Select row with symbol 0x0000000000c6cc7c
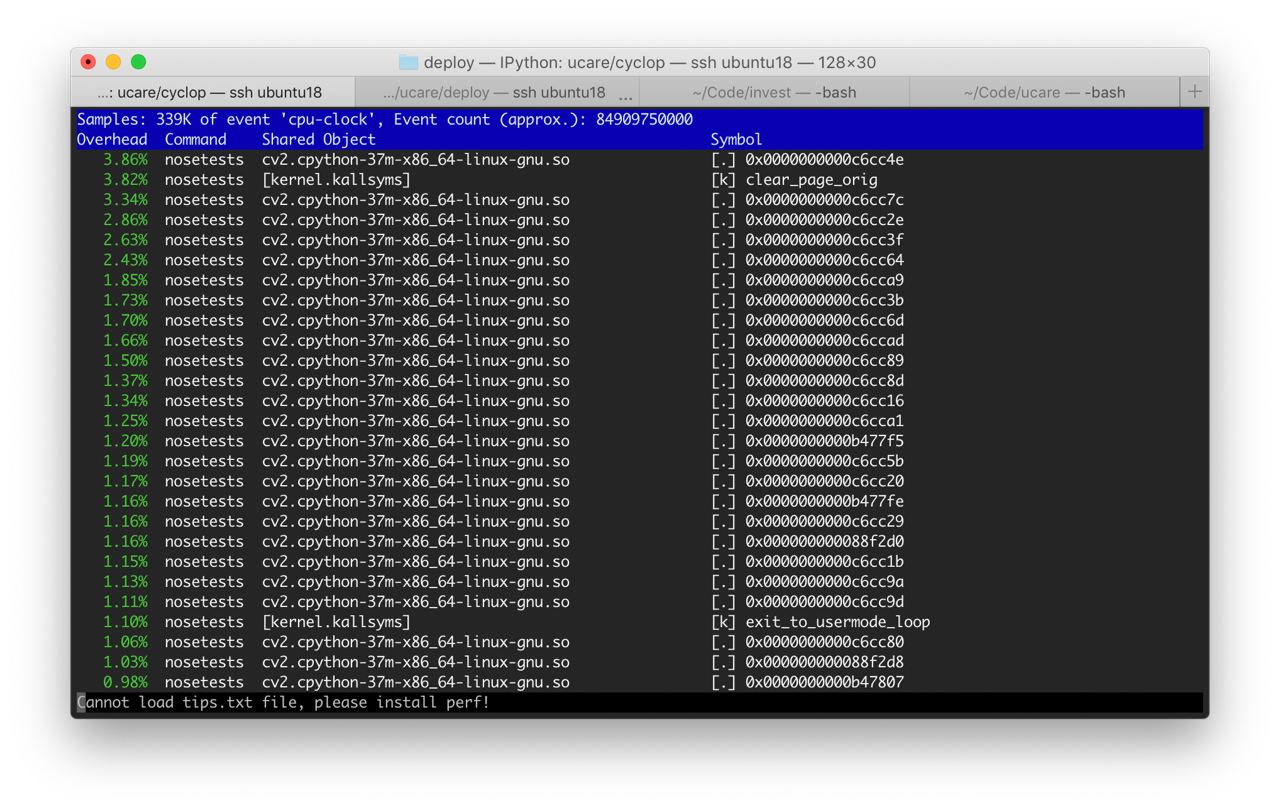The width and height of the screenshot is (1280, 812). pyautogui.click(x=640, y=200)
